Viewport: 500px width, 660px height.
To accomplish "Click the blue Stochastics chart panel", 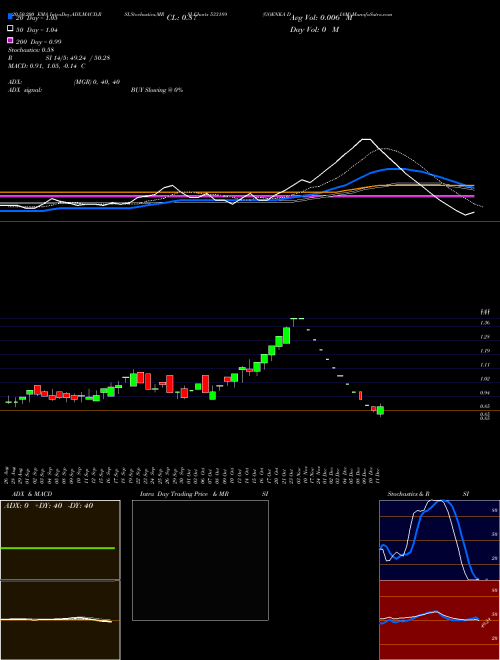I will (439, 540).
